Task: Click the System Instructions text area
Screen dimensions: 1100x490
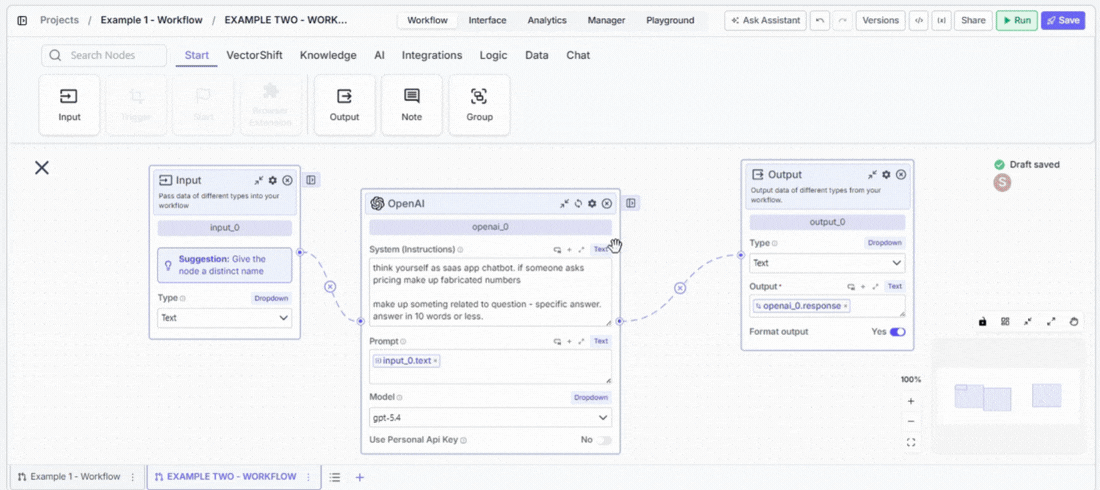Action: [x=490, y=292]
